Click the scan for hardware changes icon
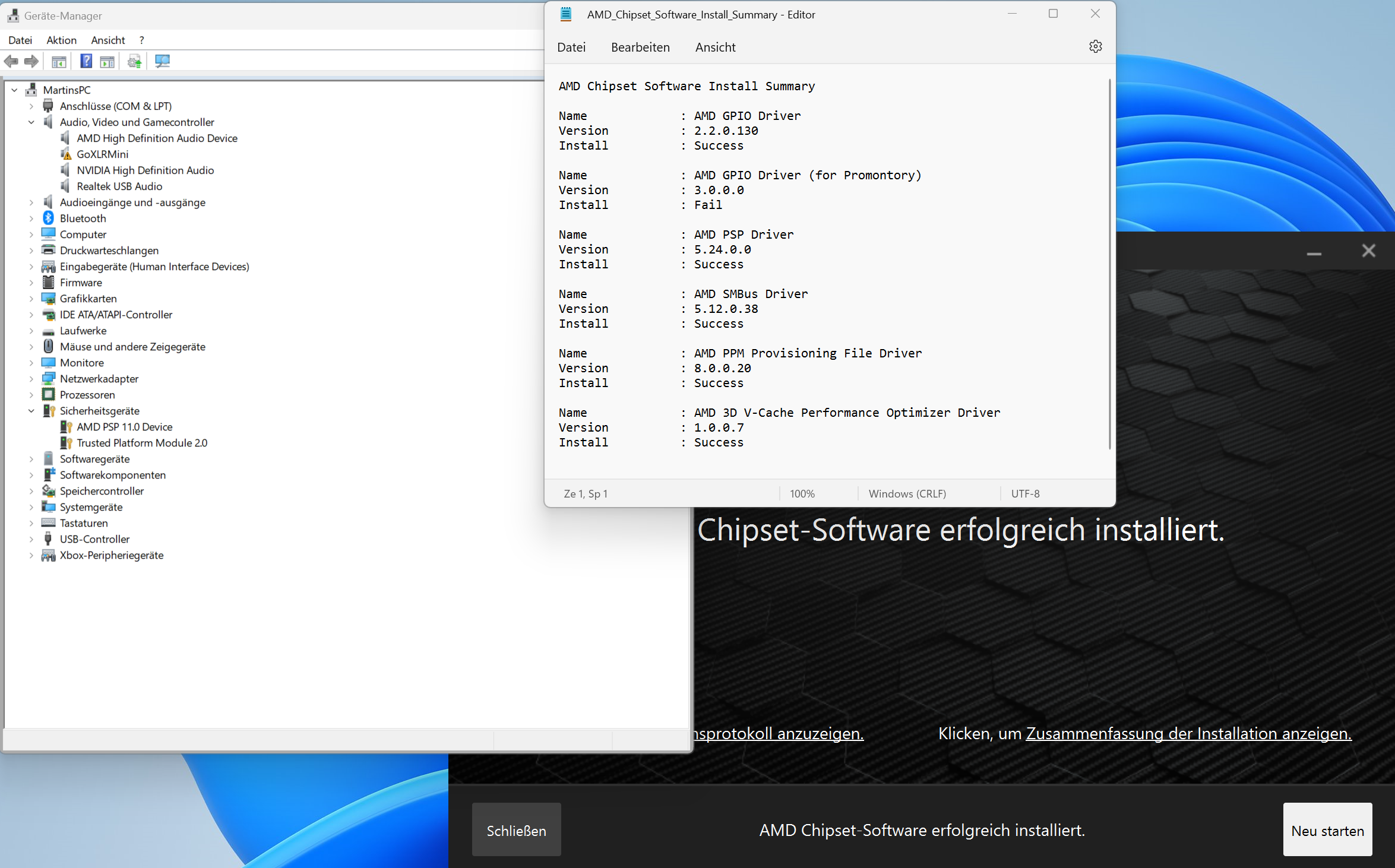This screenshot has width=1395, height=868. 162,61
